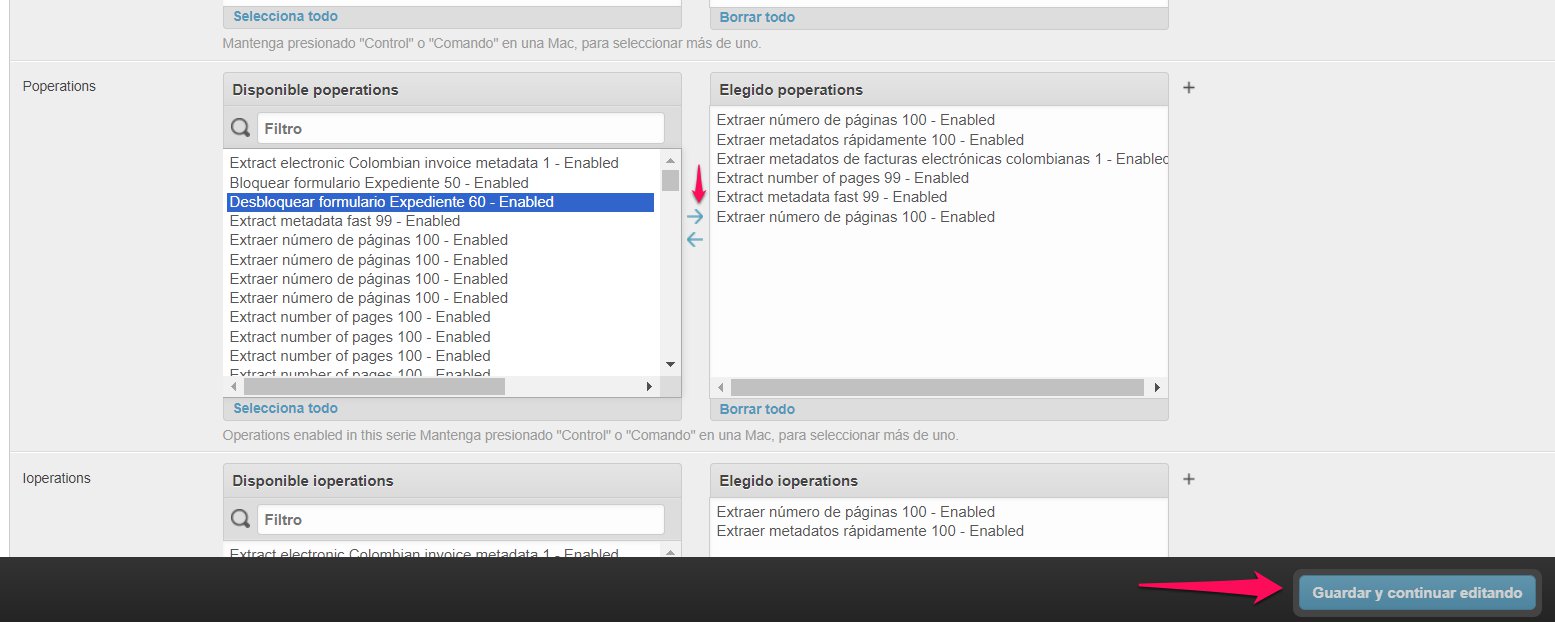Select Extract metadata fast 99 in available list
The height and width of the screenshot is (622, 1555).
tap(344, 221)
